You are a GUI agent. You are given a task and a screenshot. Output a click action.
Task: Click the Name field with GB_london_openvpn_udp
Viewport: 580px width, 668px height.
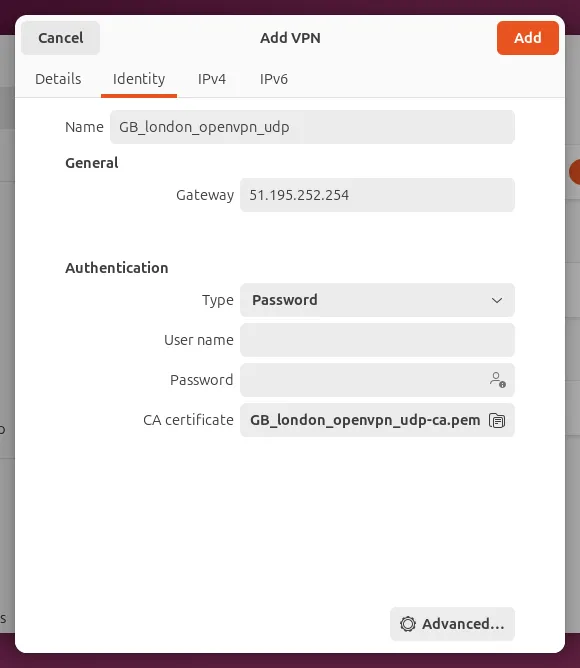click(x=312, y=127)
